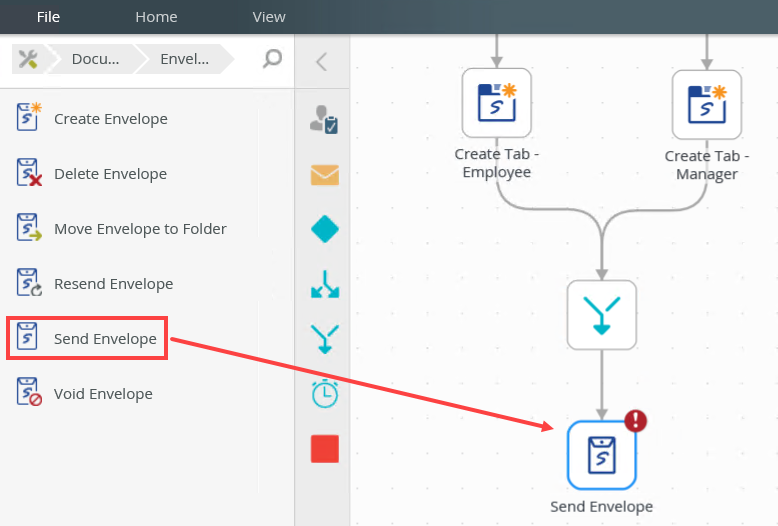Switch to the Home tab
778x526 pixels.
156,17
